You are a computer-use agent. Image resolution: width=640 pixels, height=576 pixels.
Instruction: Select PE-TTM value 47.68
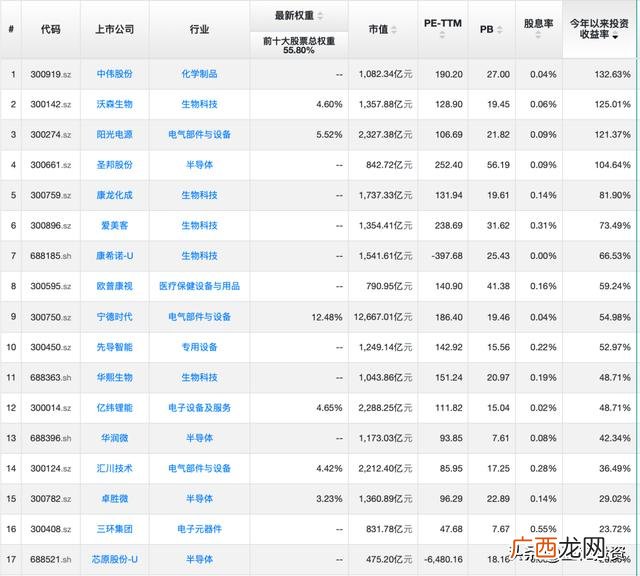coord(451,529)
